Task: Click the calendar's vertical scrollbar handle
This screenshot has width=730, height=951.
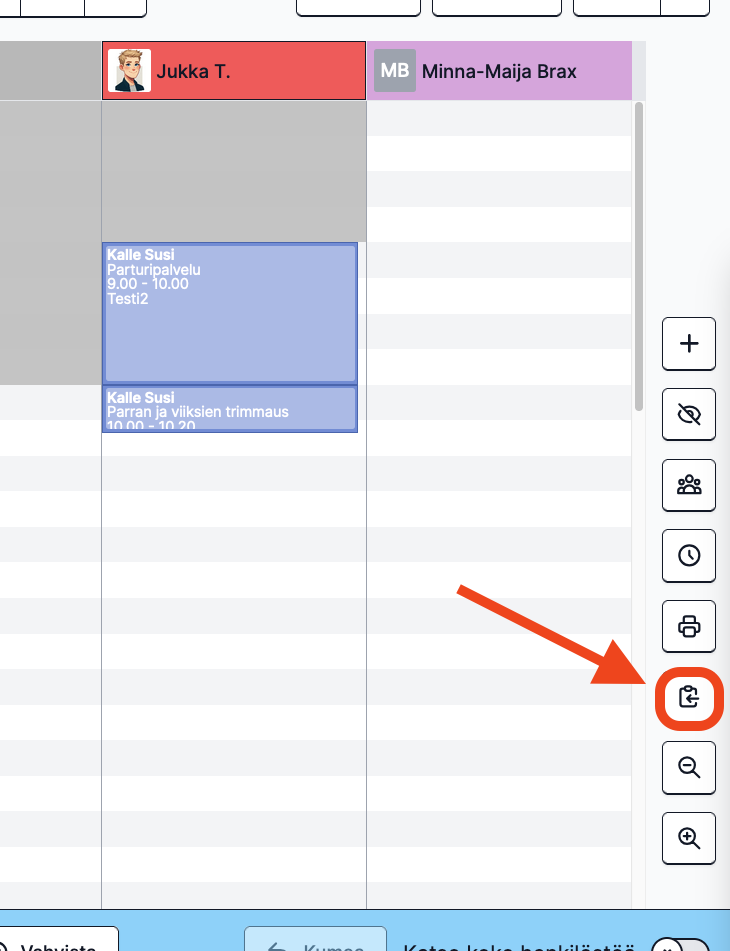Action: (638, 257)
